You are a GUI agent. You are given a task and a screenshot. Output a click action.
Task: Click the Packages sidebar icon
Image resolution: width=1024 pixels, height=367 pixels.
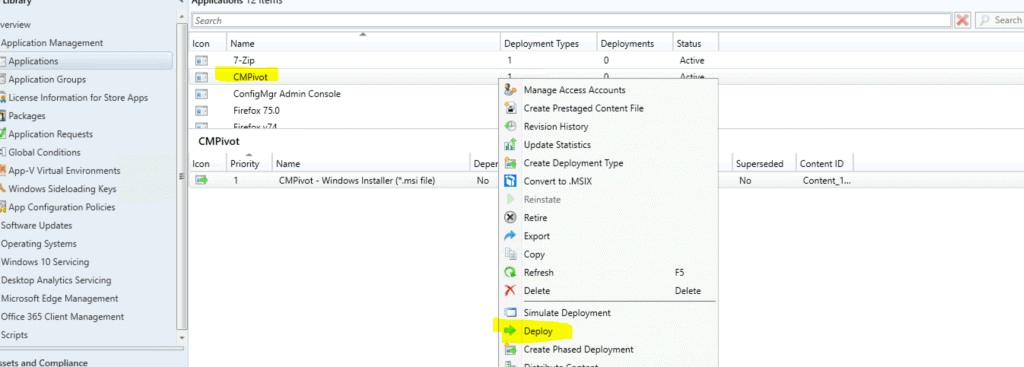click(x=3, y=116)
